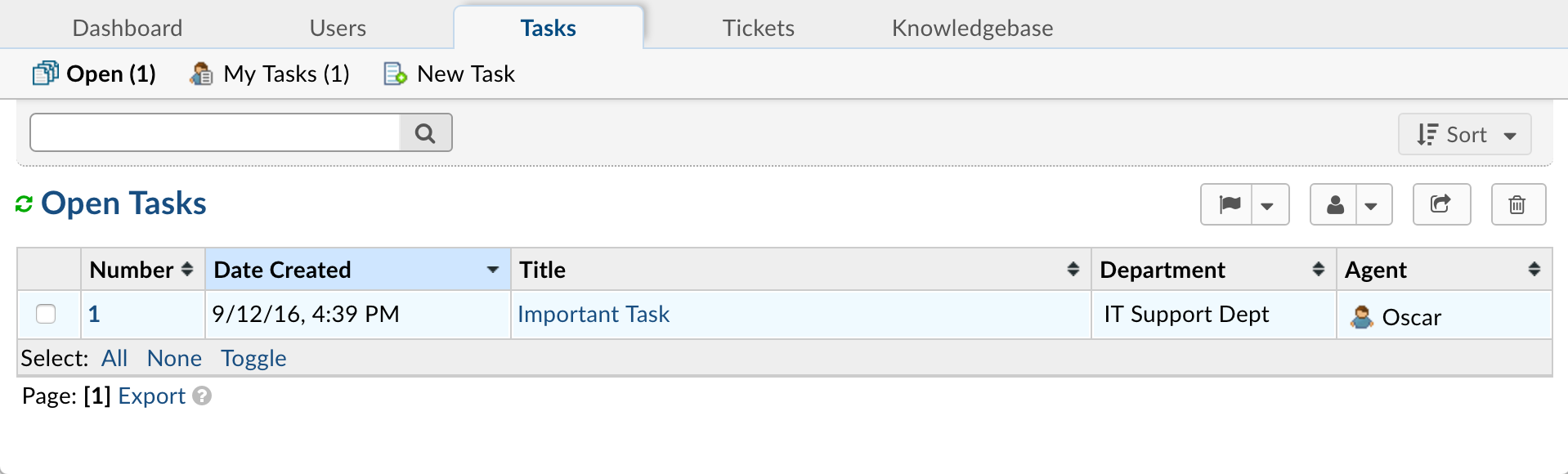Go to the Knowledgebase tab

point(971,27)
